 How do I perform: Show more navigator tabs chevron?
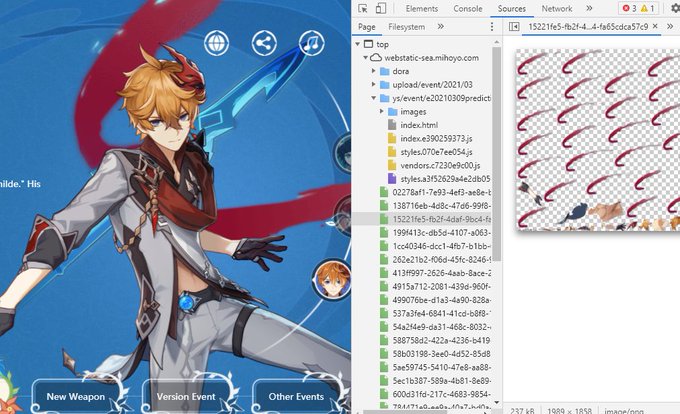click(441, 27)
